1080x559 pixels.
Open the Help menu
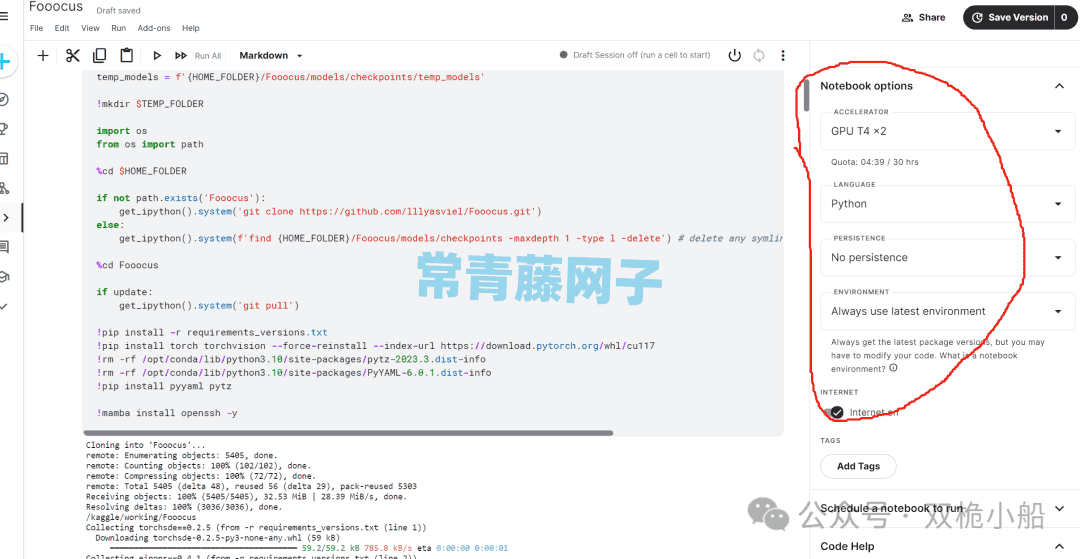pyautogui.click(x=191, y=28)
